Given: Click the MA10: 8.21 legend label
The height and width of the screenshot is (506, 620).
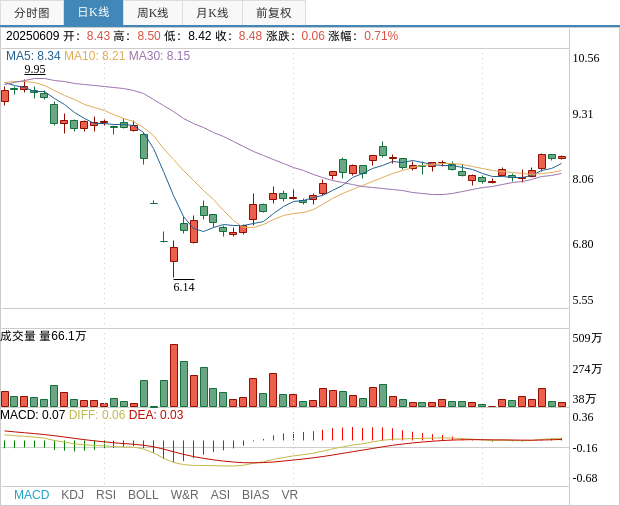Looking at the screenshot, I should tap(94, 56).
